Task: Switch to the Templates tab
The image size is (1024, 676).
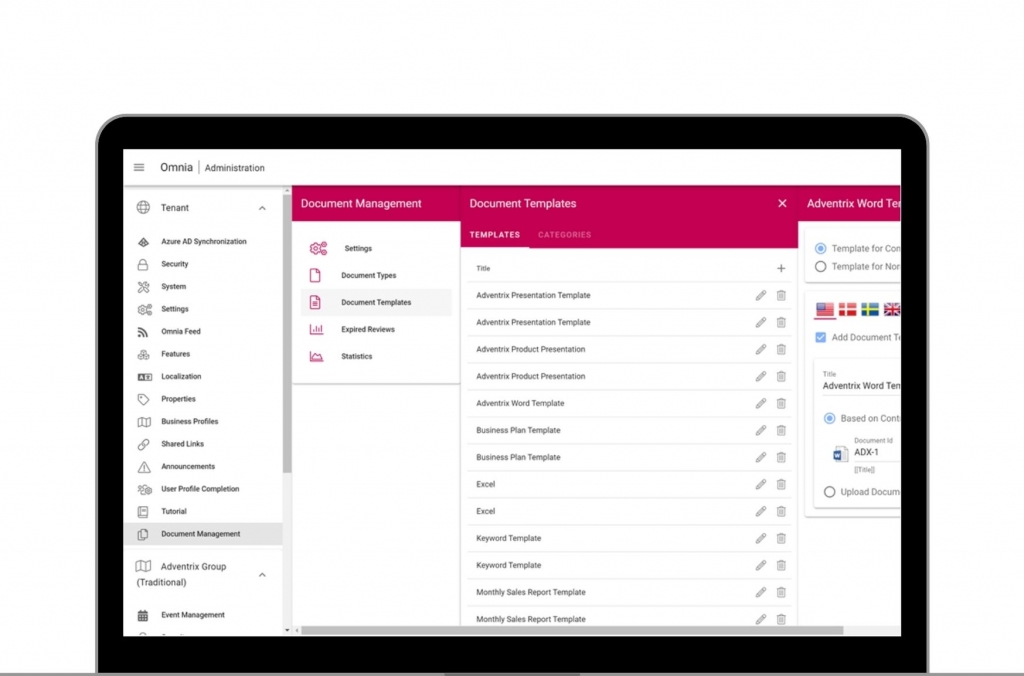Action: click(x=495, y=234)
